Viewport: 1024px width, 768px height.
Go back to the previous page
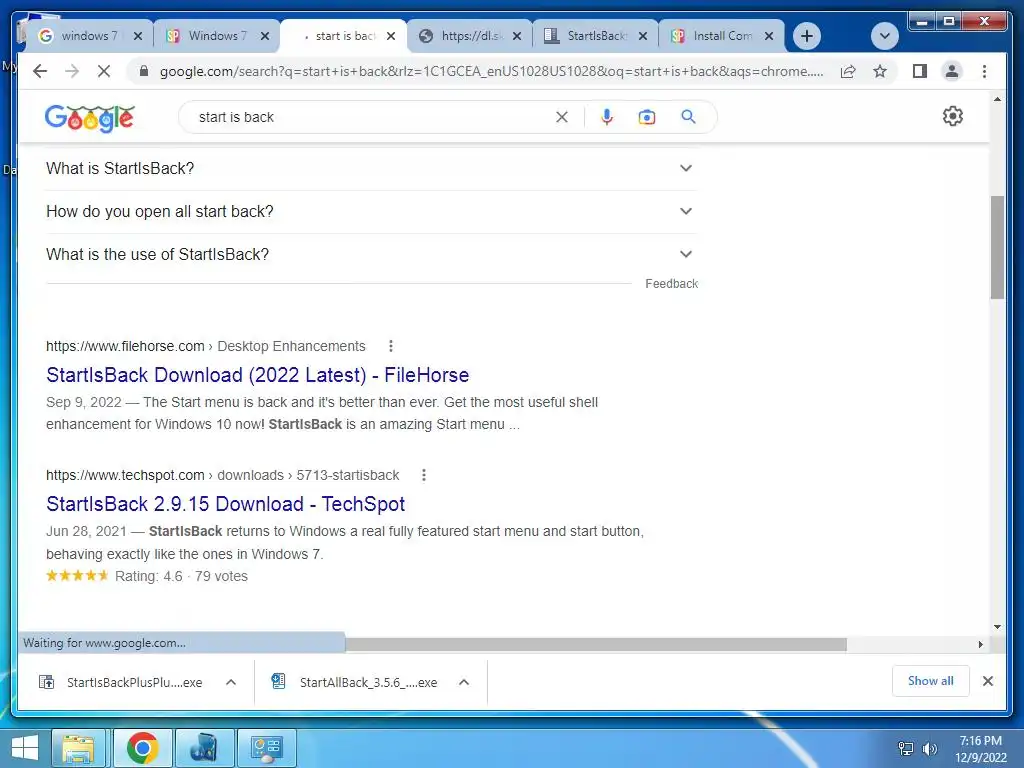click(40, 71)
